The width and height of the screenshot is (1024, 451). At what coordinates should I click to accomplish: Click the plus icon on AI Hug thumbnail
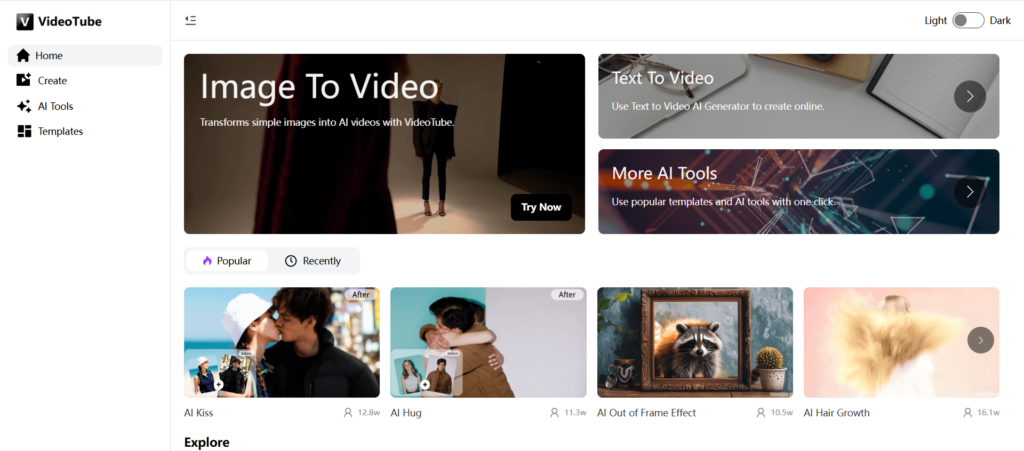pyautogui.click(x=425, y=384)
